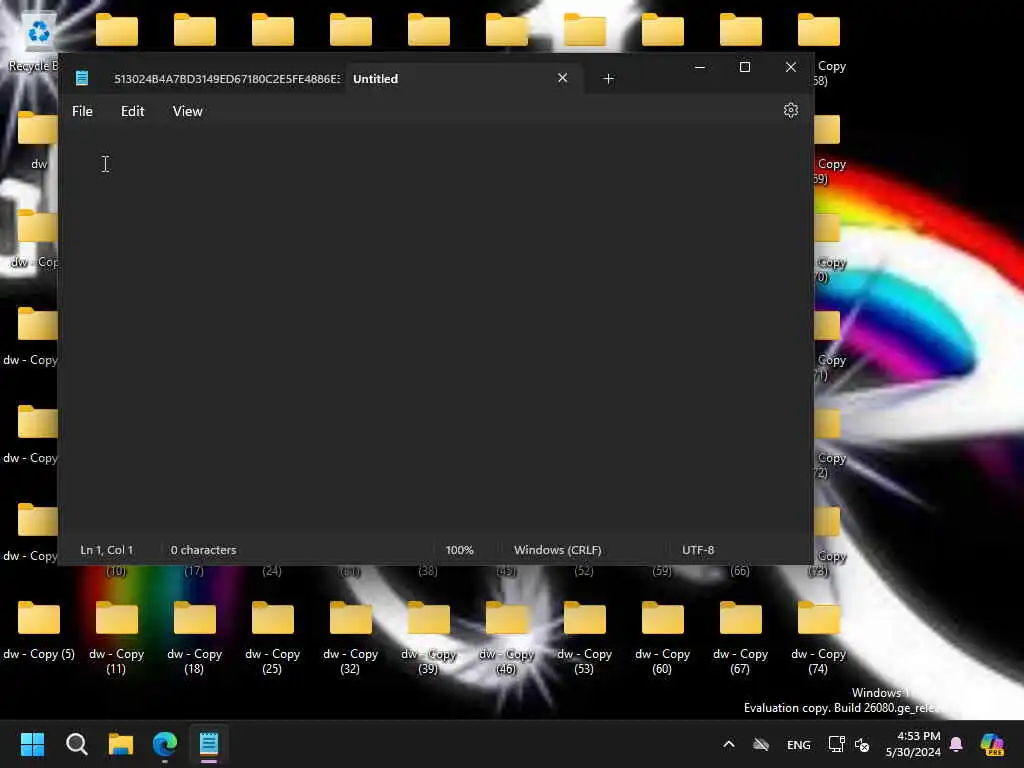Open the View menu
Screen dimensions: 1024x768
(x=187, y=111)
